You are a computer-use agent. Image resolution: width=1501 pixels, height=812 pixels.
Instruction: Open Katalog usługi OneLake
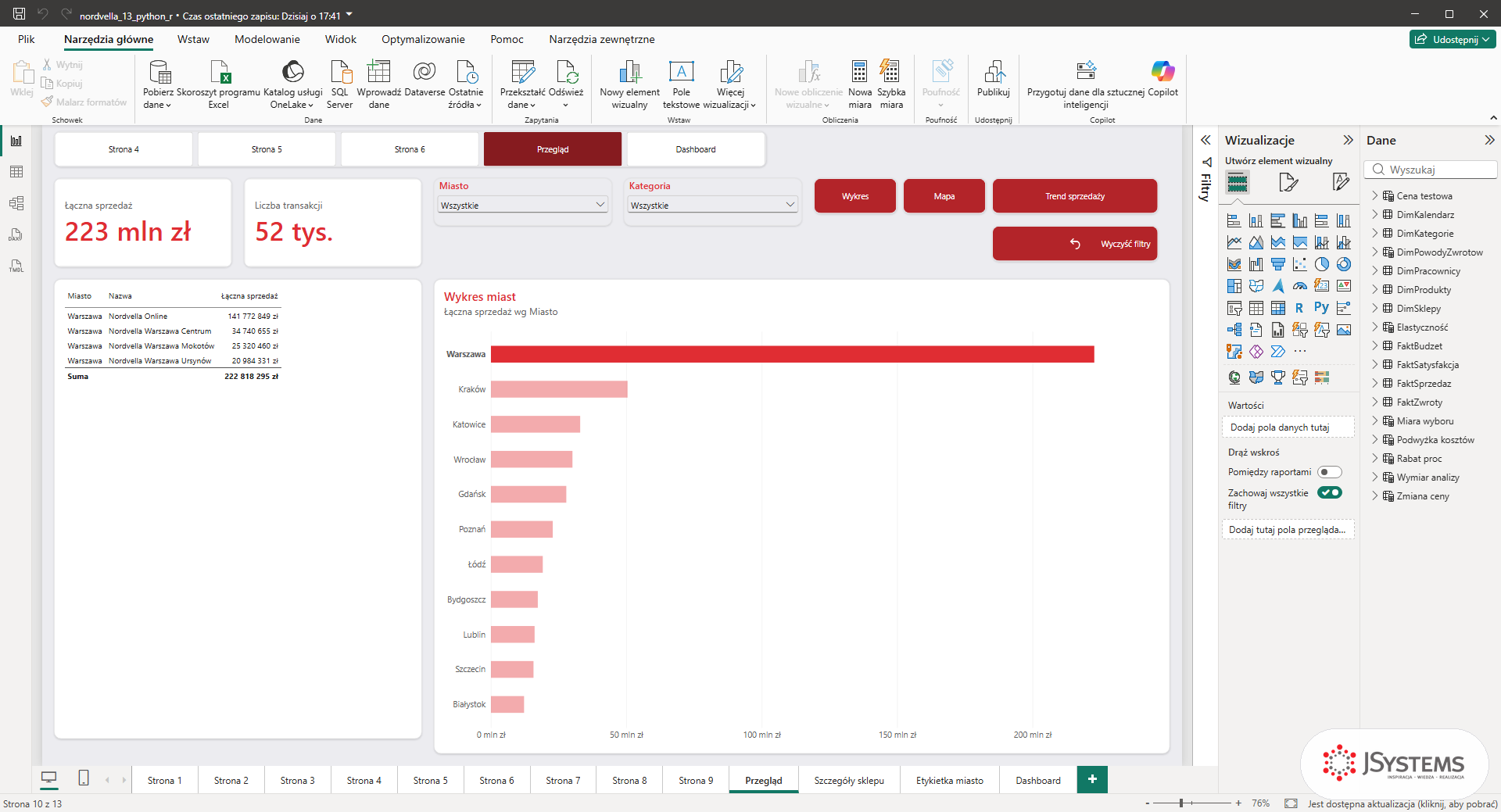point(292,84)
